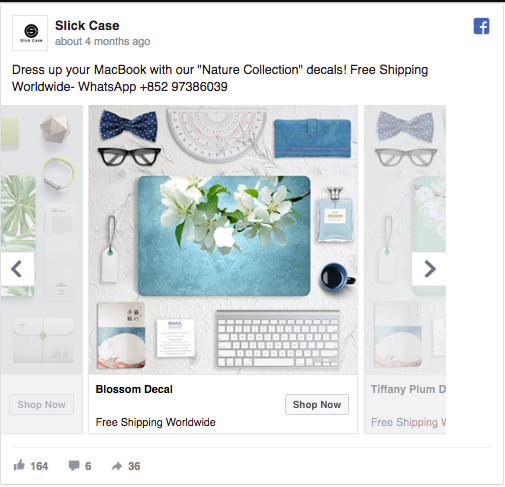Click the Blossom Decal MacBook image
This screenshot has width=505, height=487.
click(223, 240)
